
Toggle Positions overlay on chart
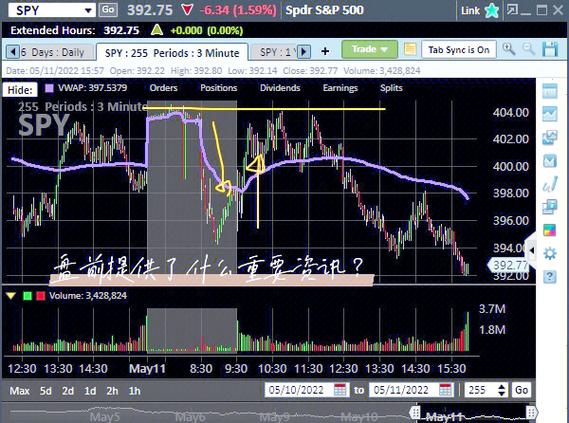point(218,88)
